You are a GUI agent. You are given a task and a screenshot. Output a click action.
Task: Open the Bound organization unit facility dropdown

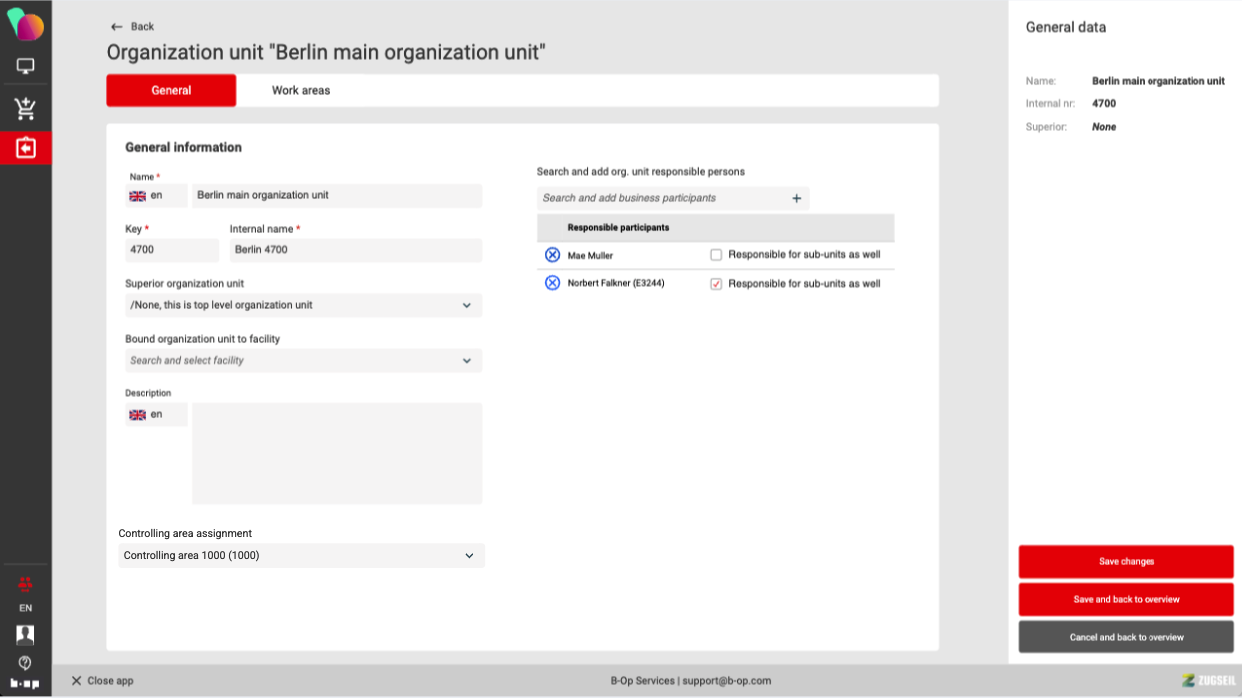pyautogui.click(x=466, y=360)
